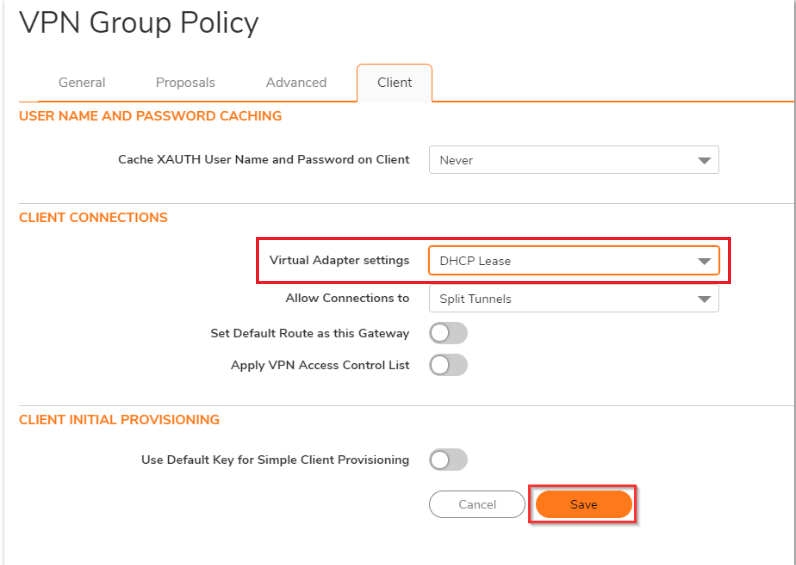Toggle Apply VPN Access Control List
This screenshot has height=565, width=796.
448,365
